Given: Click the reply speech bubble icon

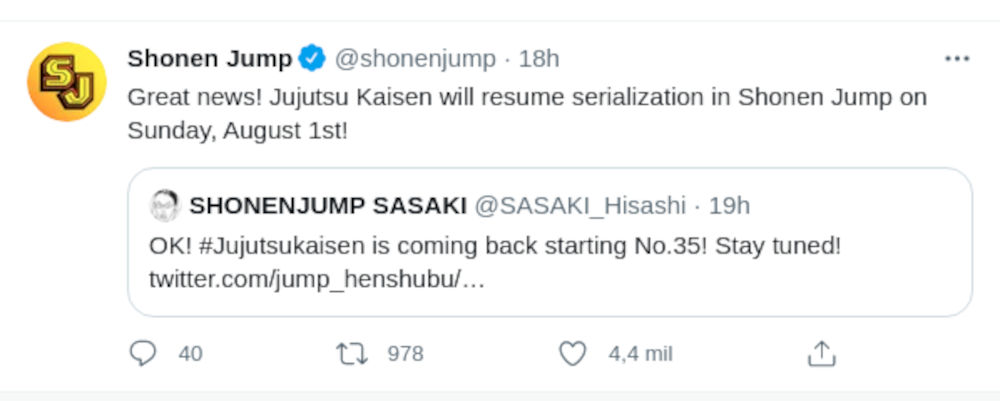Looking at the screenshot, I should [144, 354].
